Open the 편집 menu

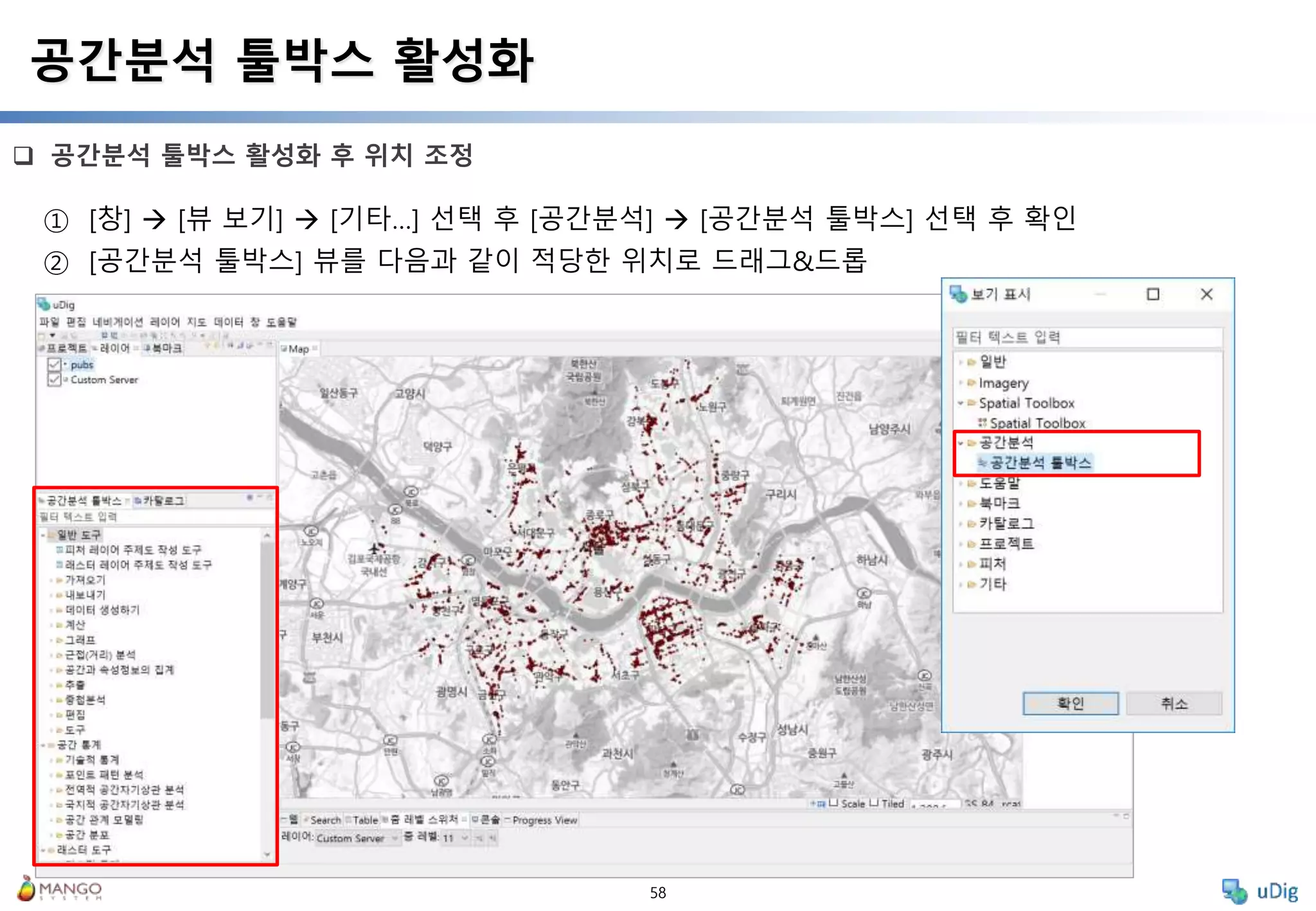point(76,322)
